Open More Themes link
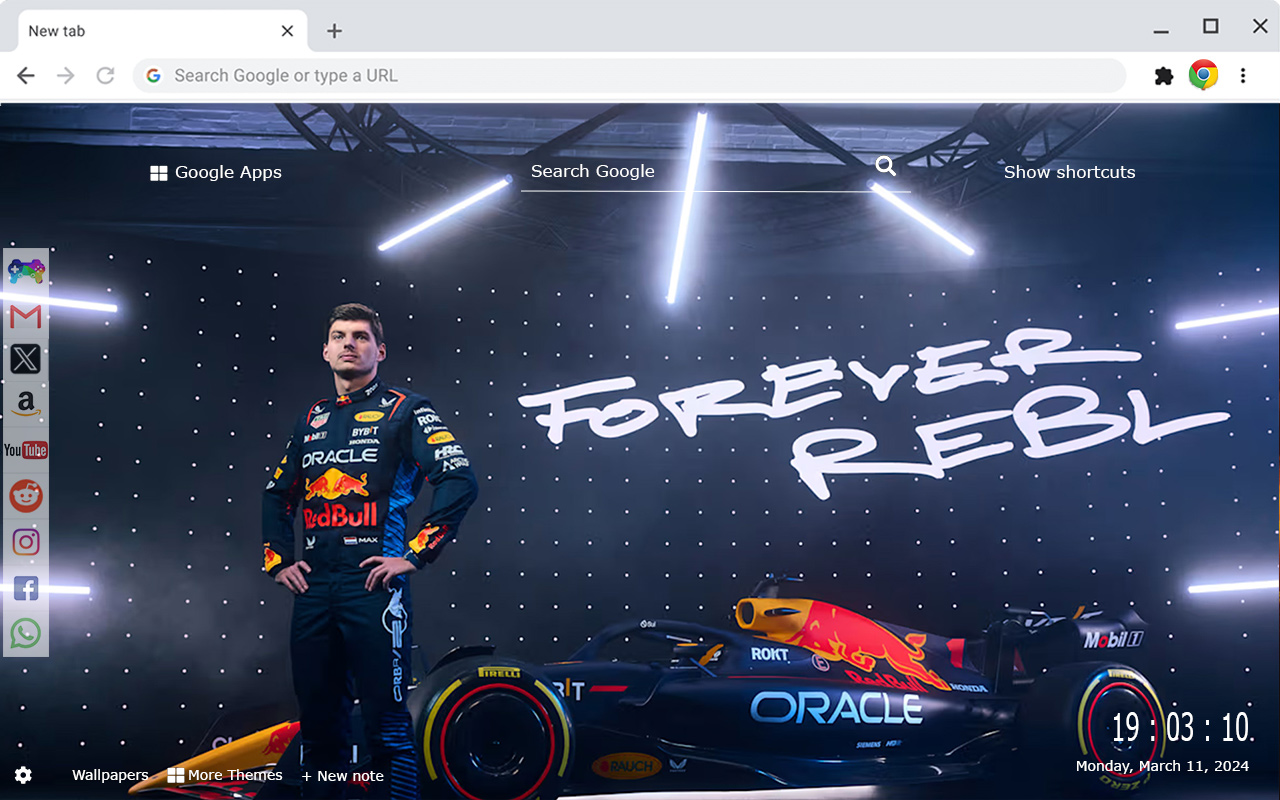The width and height of the screenshot is (1280, 800). (225, 775)
